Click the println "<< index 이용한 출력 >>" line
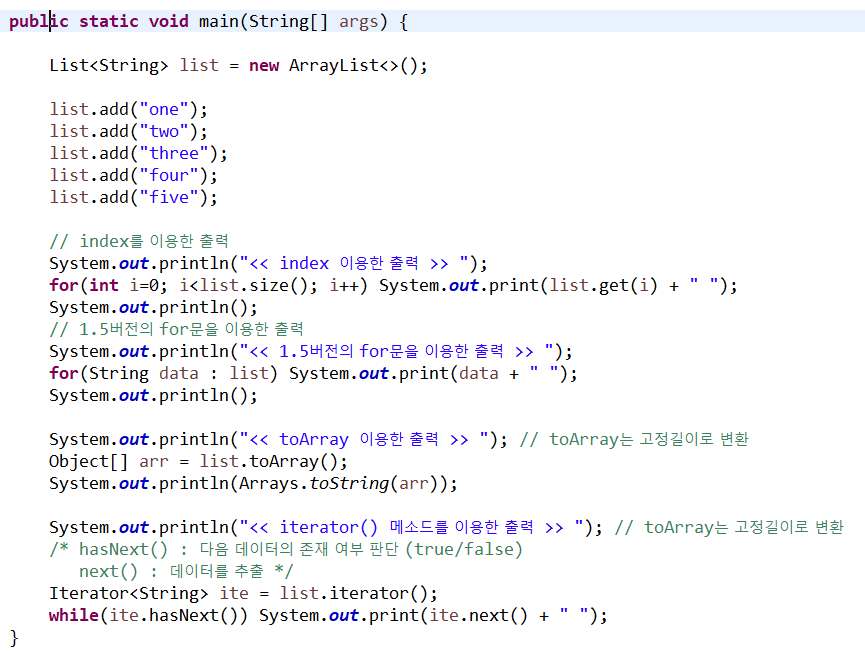 pos(269,263)
